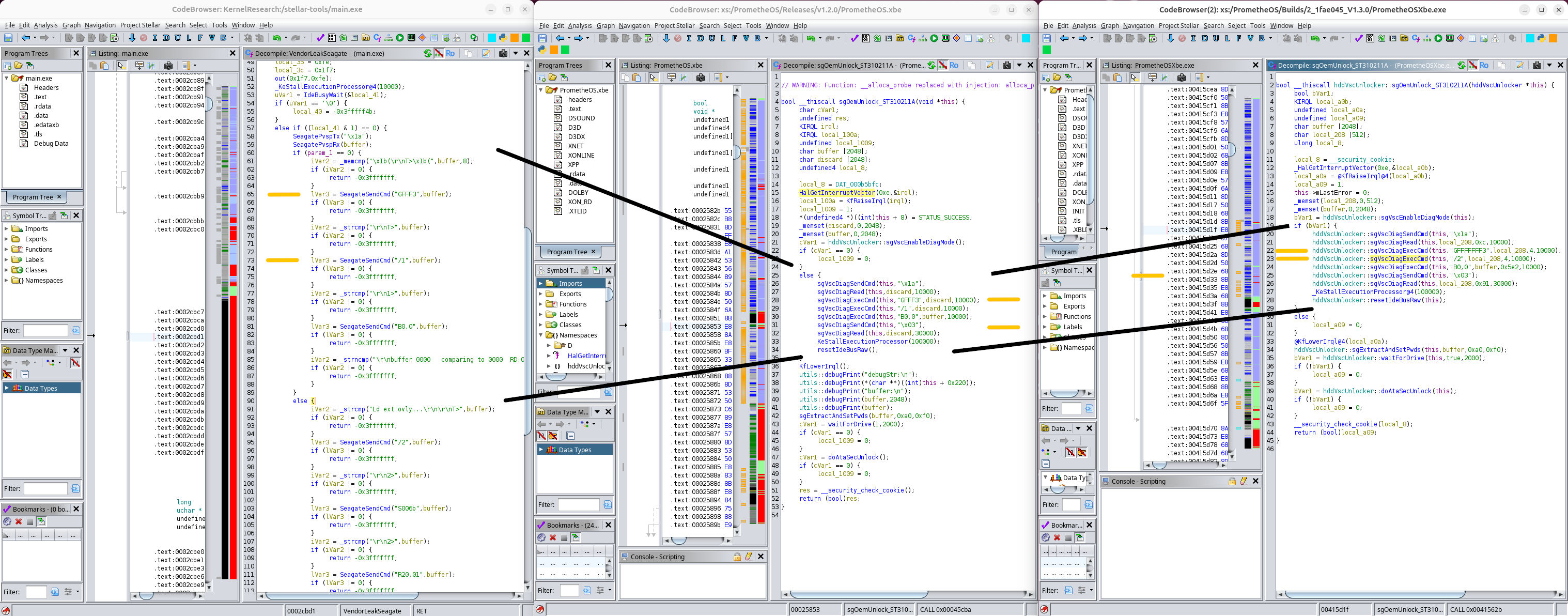Open back-arrow history dropdown in main.exe toolbar
Screen dimensions: 1568x616
point(34,38)
